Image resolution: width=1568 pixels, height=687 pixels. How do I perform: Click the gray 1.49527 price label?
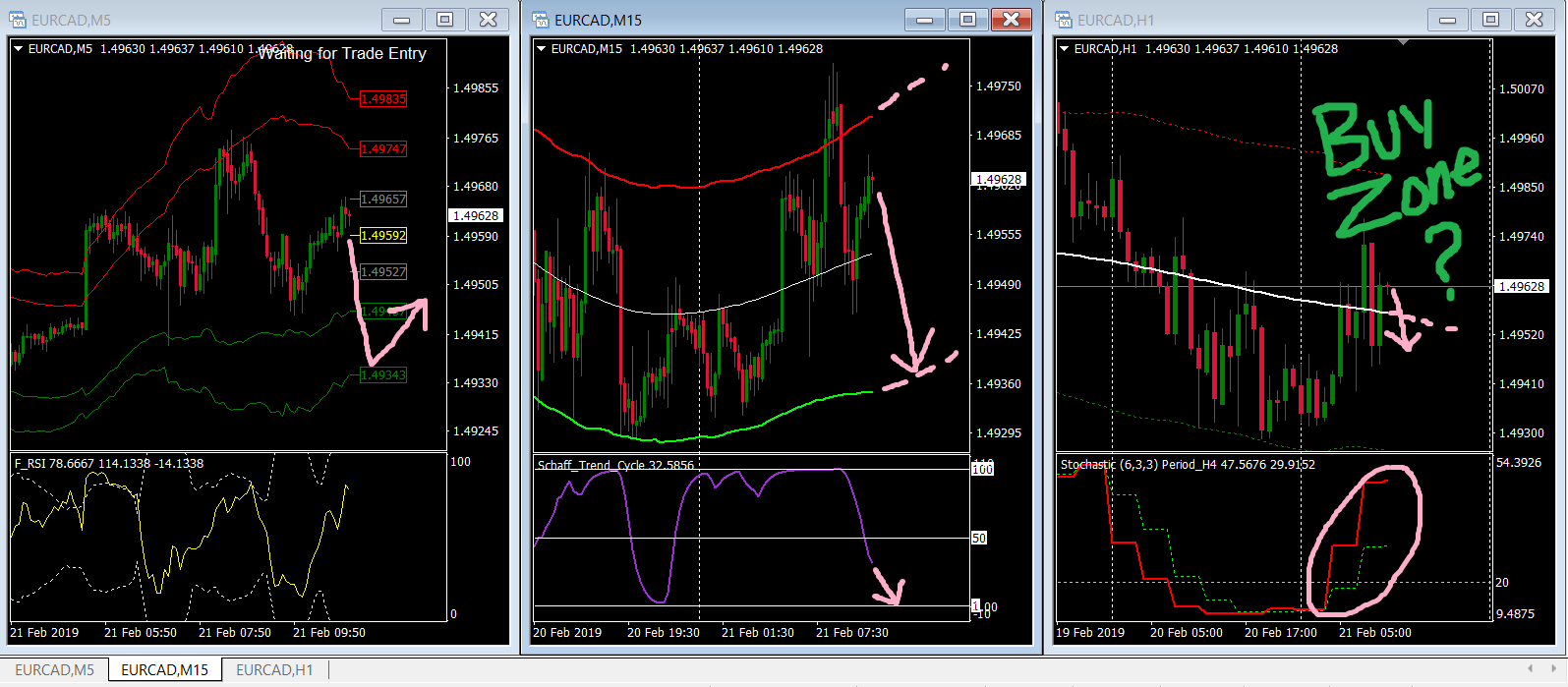[383, 271]
